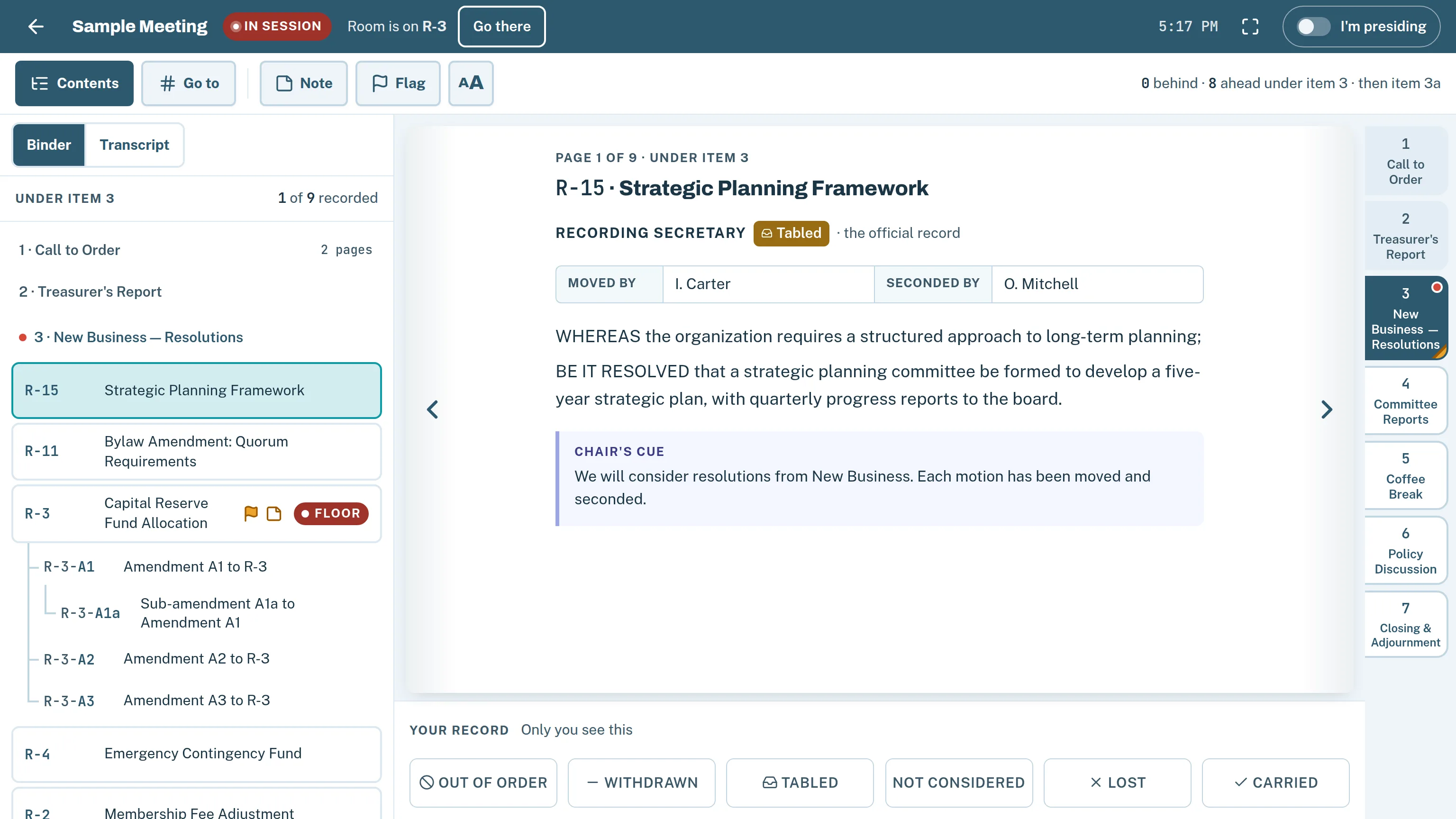
Task: Jump to Policy Discussion in right rail
Action: tap(1405, 551)
